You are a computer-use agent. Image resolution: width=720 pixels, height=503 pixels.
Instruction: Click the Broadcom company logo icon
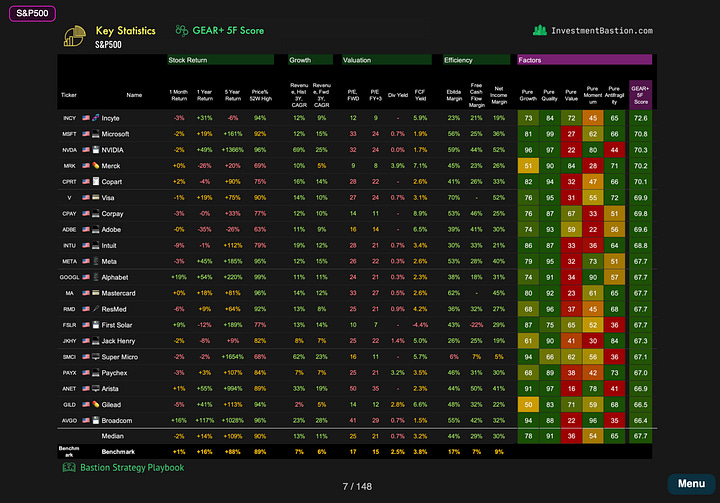[96, 420]
